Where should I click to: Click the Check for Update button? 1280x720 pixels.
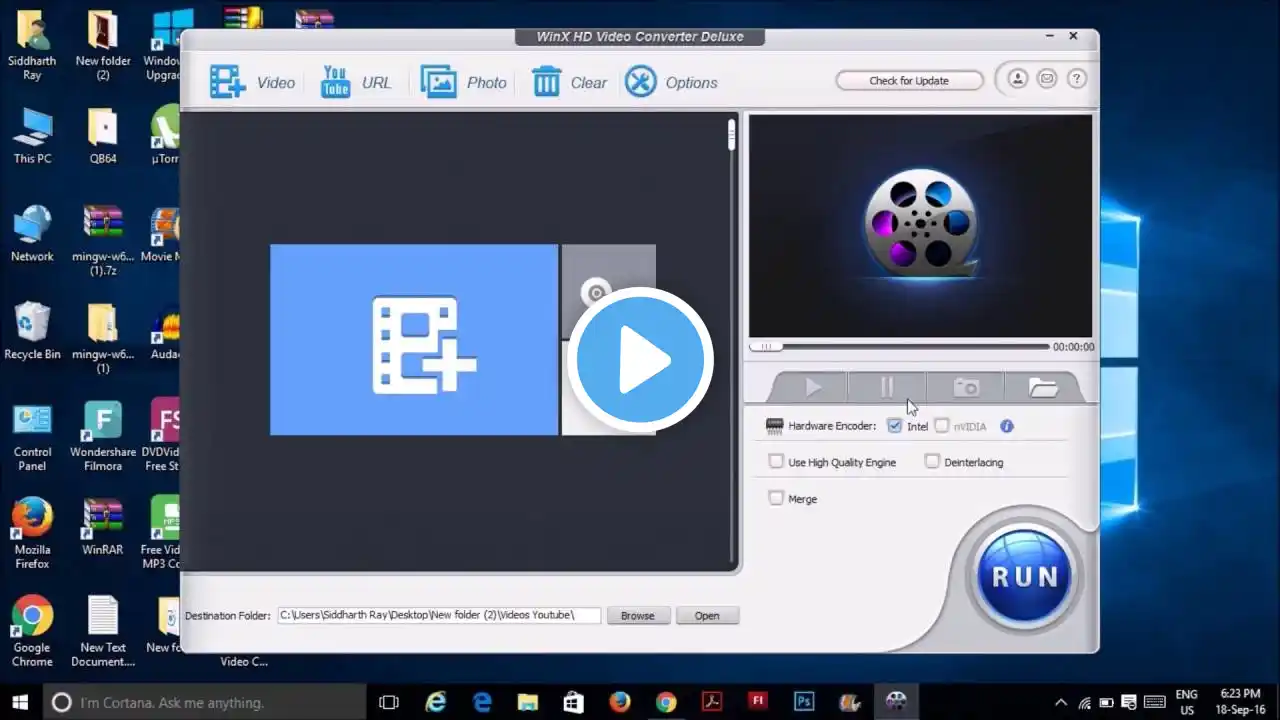point(909,81)
